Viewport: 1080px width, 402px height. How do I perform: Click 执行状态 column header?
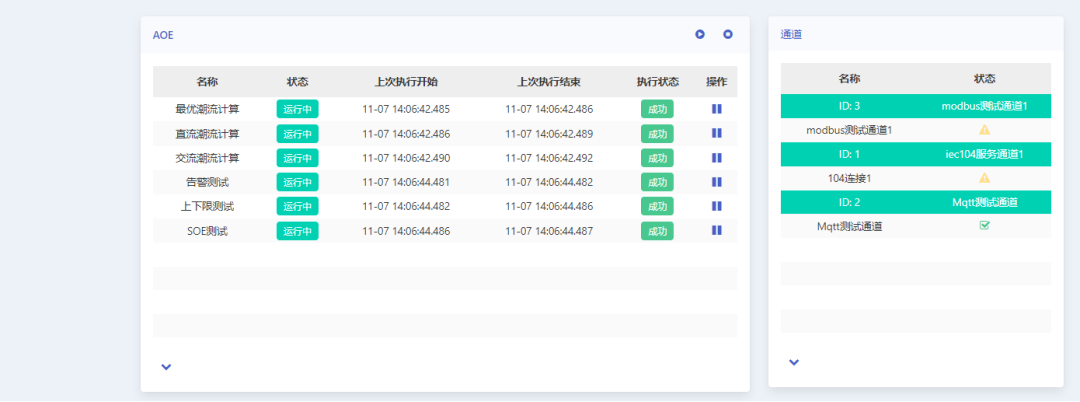click(658, 82)
